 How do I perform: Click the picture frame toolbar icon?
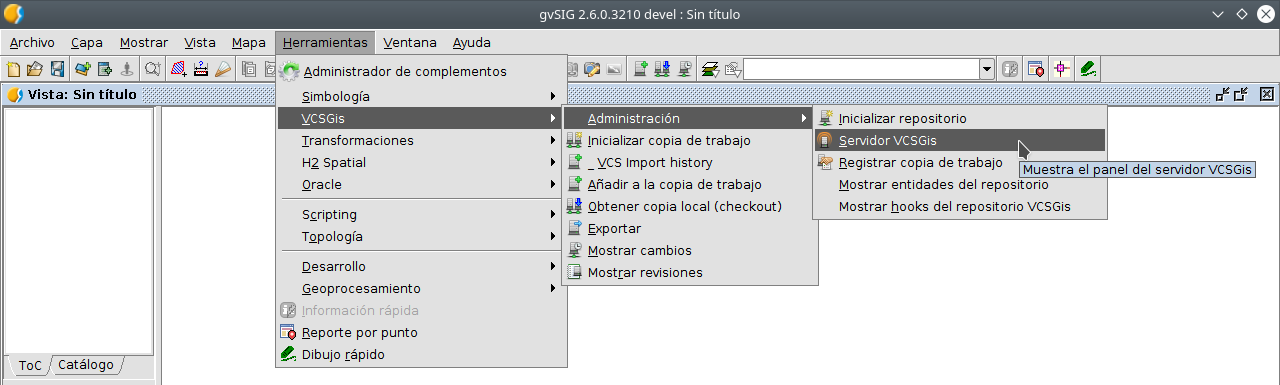[x=613, y=69]
